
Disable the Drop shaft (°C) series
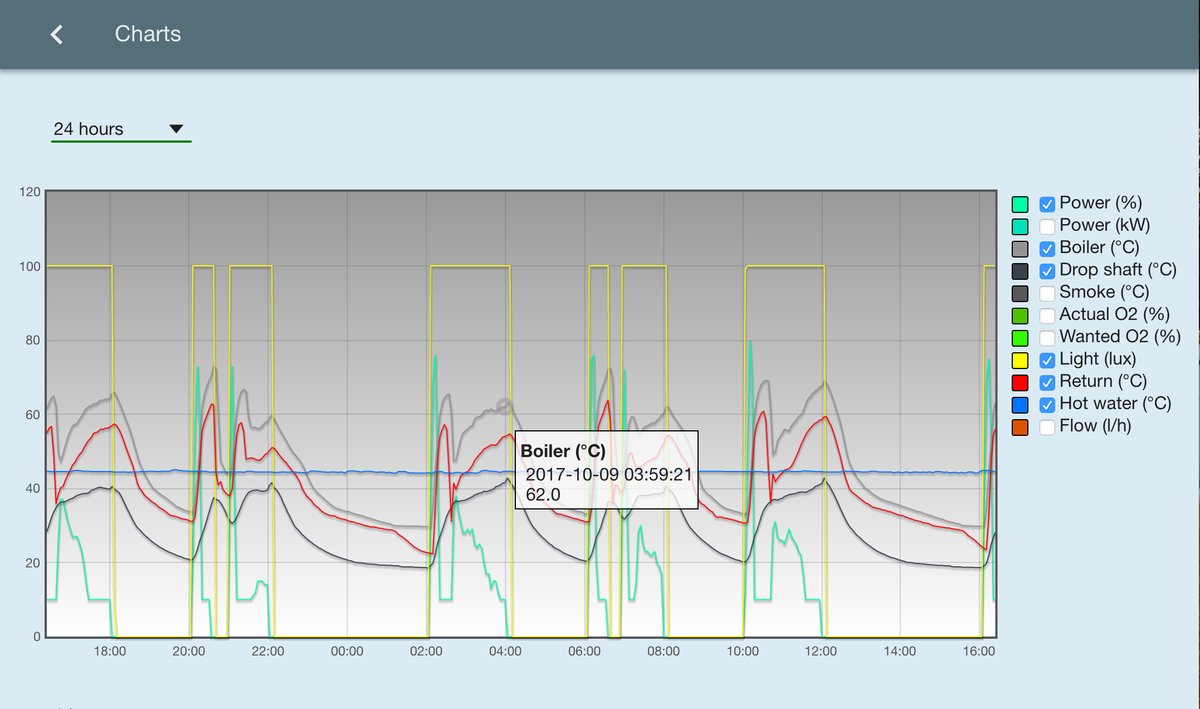pos(1048,270)
